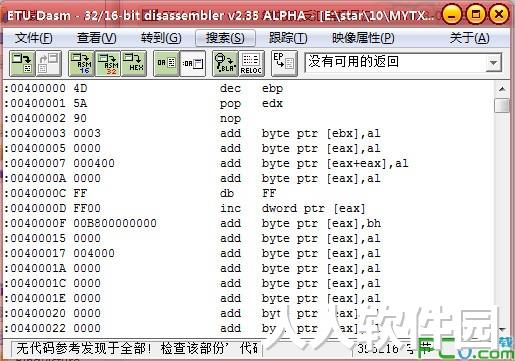Click the 没有可用的返回 combo box text

(353, 62)
